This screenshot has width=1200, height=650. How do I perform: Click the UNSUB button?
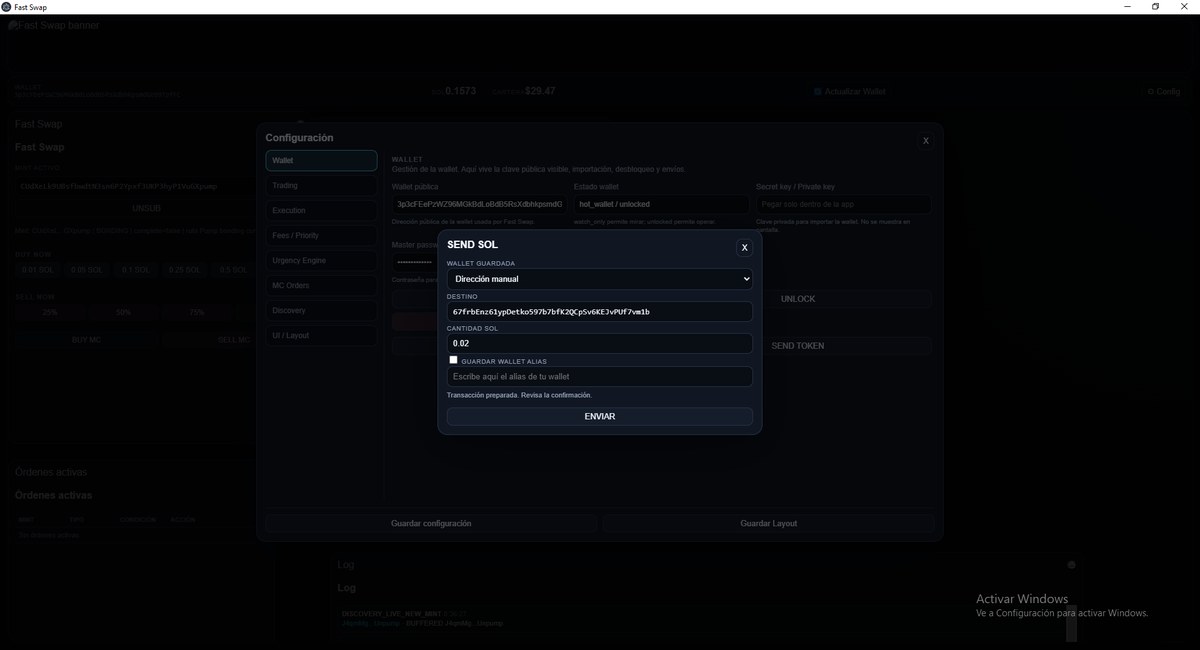[x=146, y=209]
